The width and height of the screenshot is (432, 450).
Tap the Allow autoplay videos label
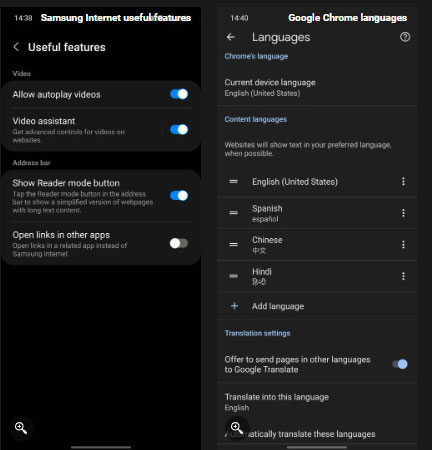(x=56, y=94)
